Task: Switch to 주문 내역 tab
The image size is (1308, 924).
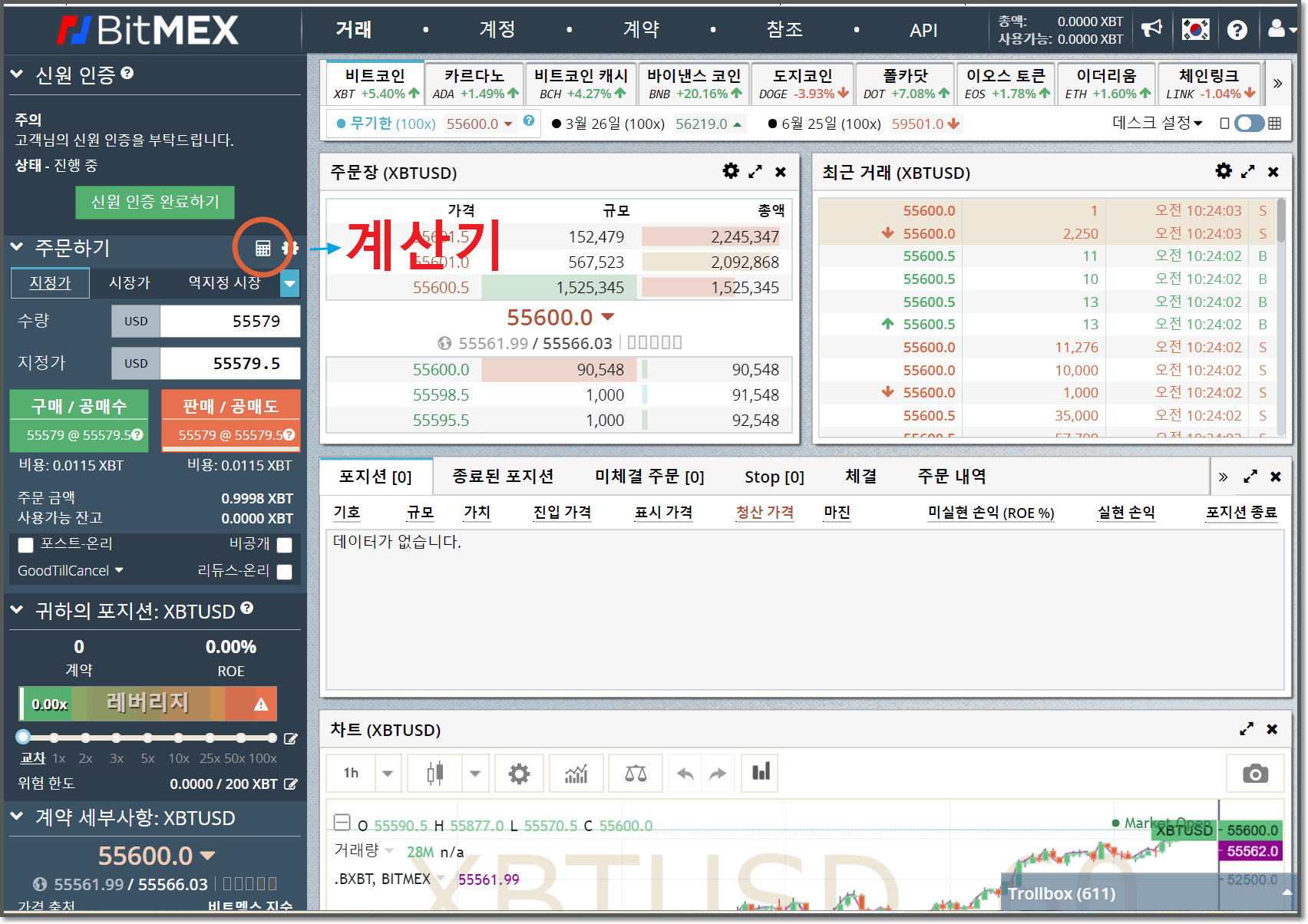Action: 952,477
